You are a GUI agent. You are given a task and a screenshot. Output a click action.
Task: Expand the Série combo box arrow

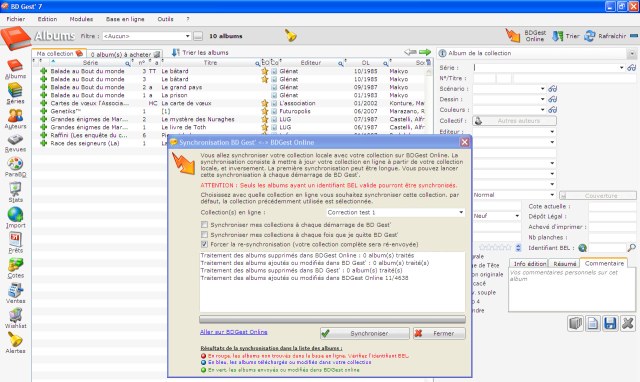622,68
